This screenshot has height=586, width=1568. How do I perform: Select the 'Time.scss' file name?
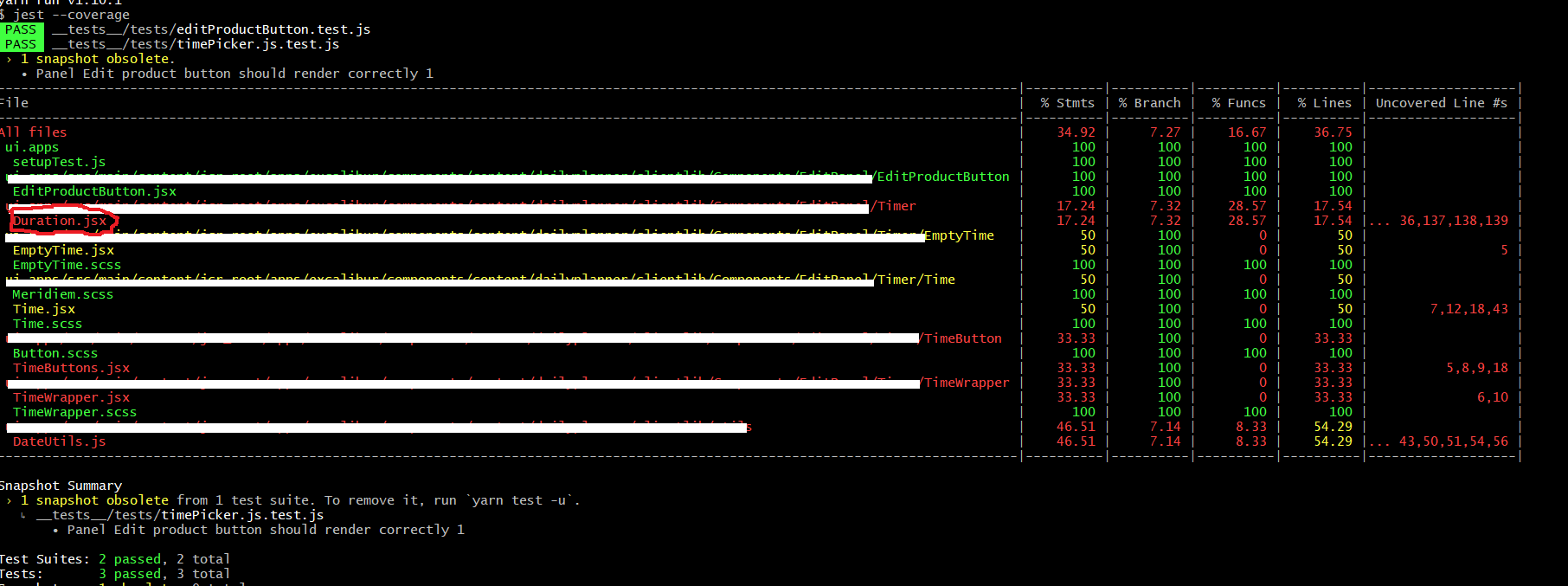(x=48, y=324)
